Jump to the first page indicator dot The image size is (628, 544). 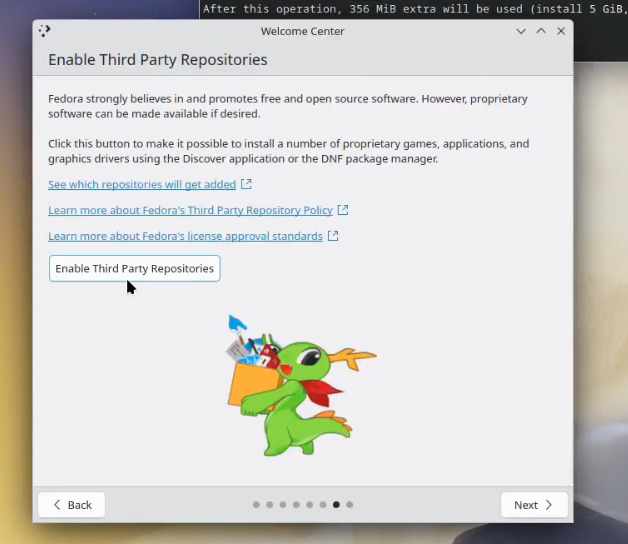tap(256, 505)
